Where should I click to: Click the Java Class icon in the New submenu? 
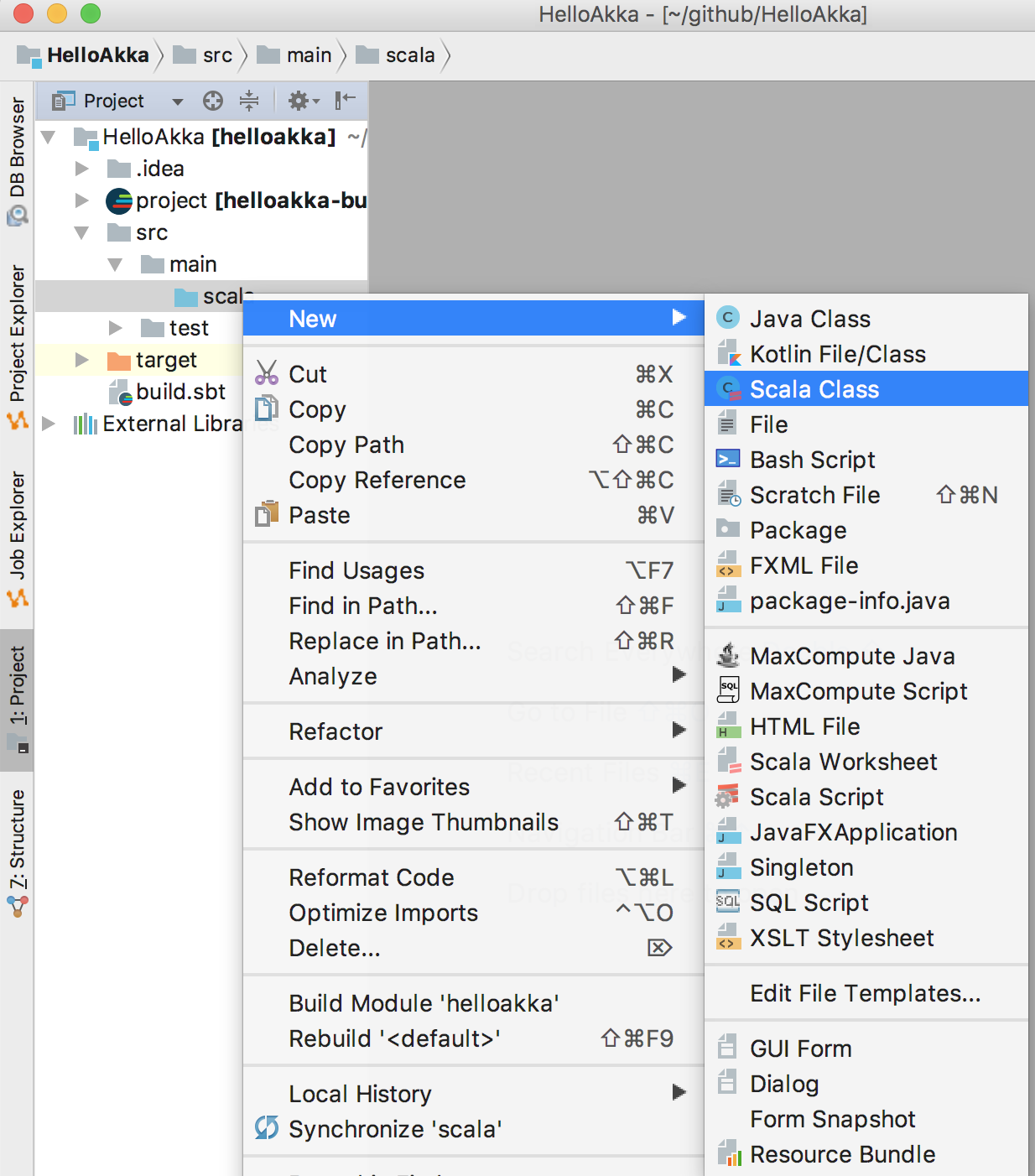click(728, 318)
